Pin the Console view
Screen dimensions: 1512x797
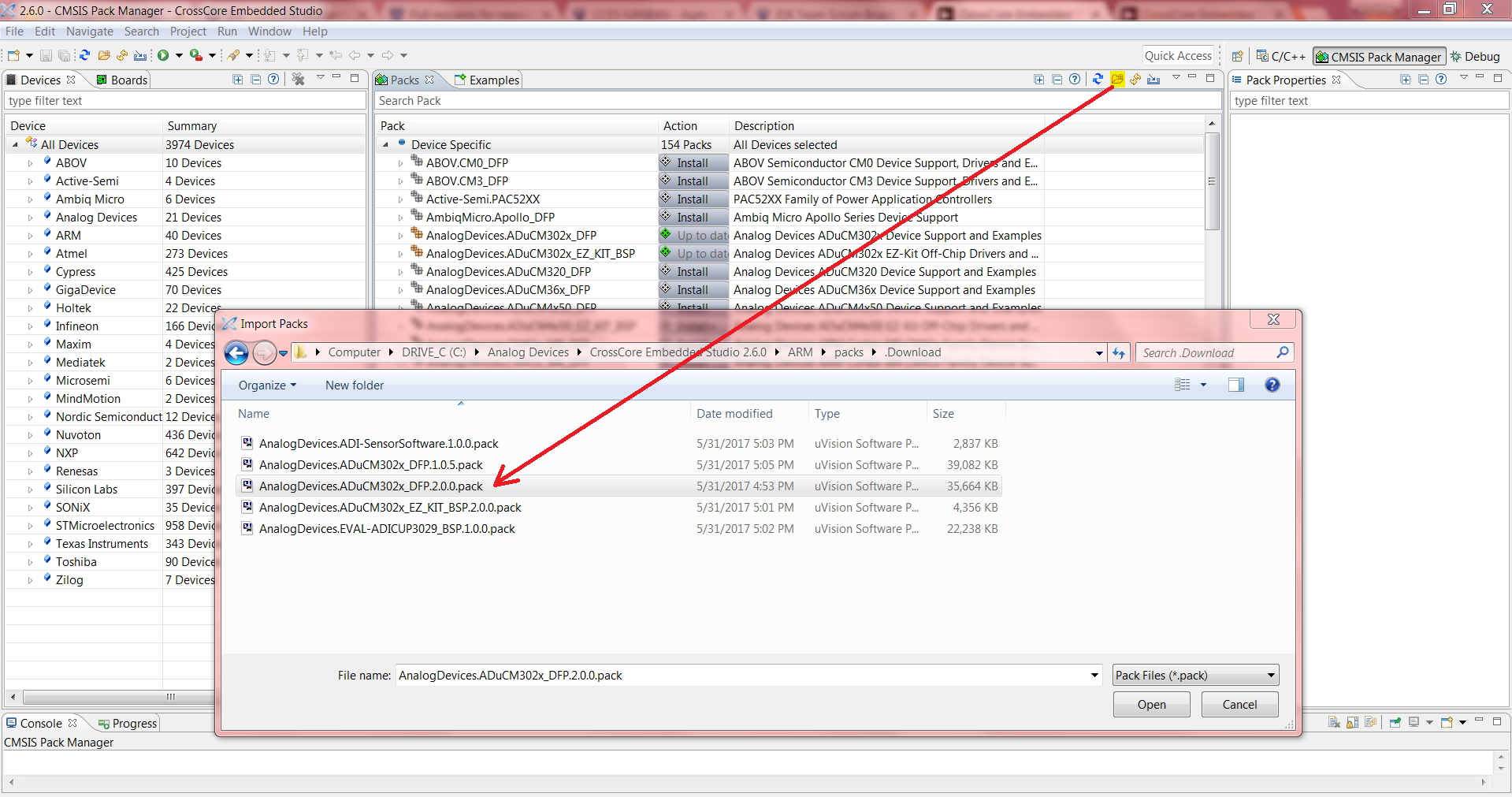coord(1395,722)
